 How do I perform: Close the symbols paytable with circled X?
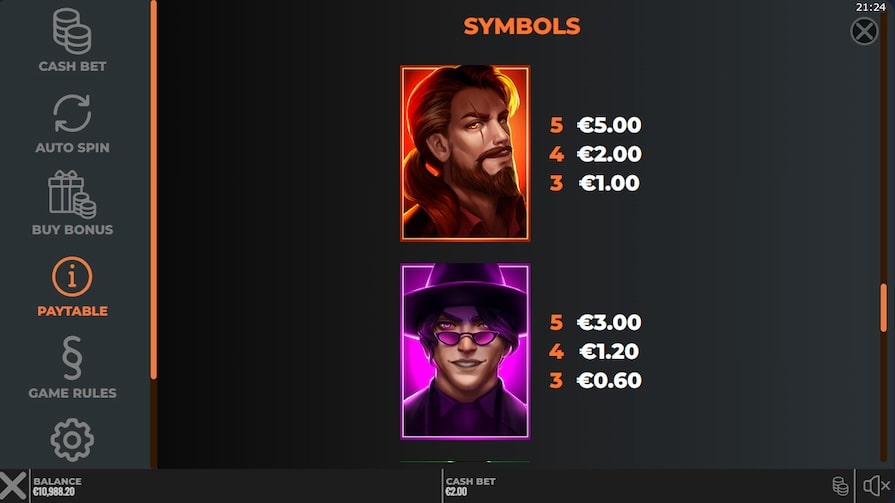point(864,31)
